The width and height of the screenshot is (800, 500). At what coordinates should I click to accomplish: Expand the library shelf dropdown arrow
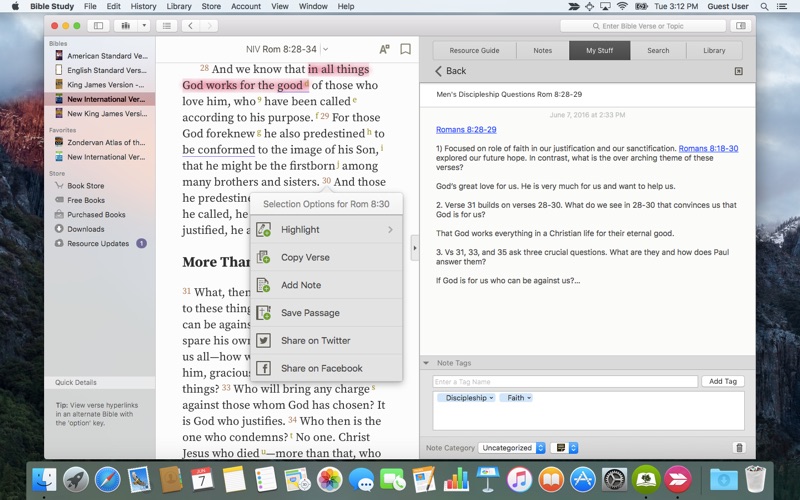(x=144, y=26)
